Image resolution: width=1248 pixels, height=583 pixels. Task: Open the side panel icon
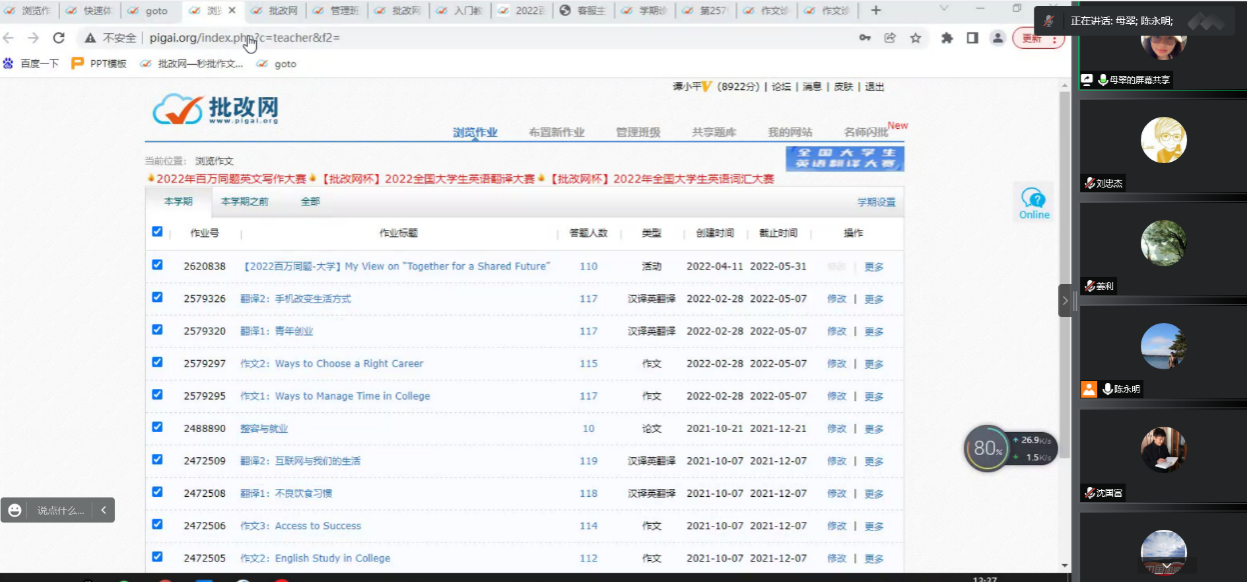pyautogui.click(x=972, y=38)
